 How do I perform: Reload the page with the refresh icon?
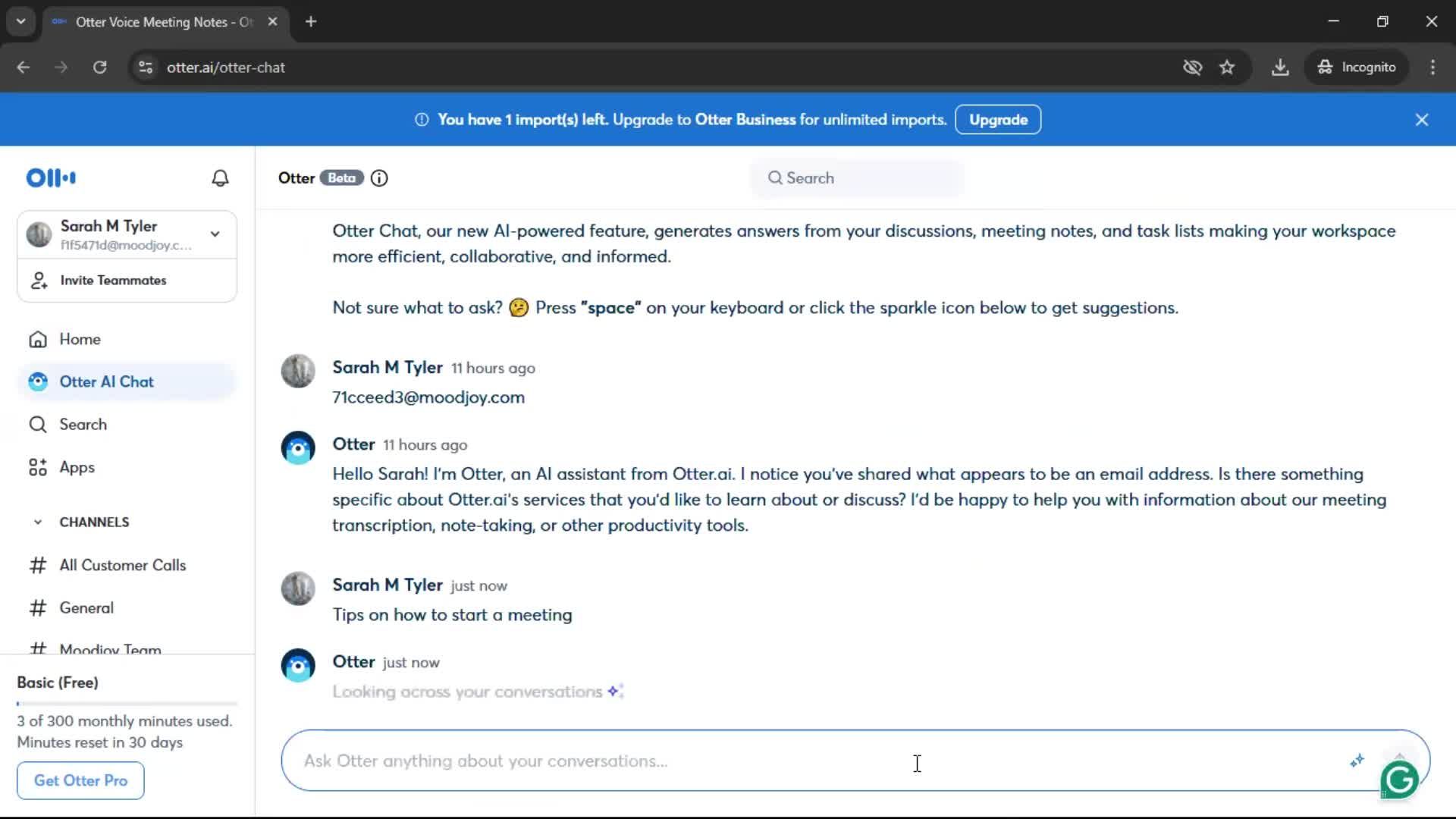(99, 67)
